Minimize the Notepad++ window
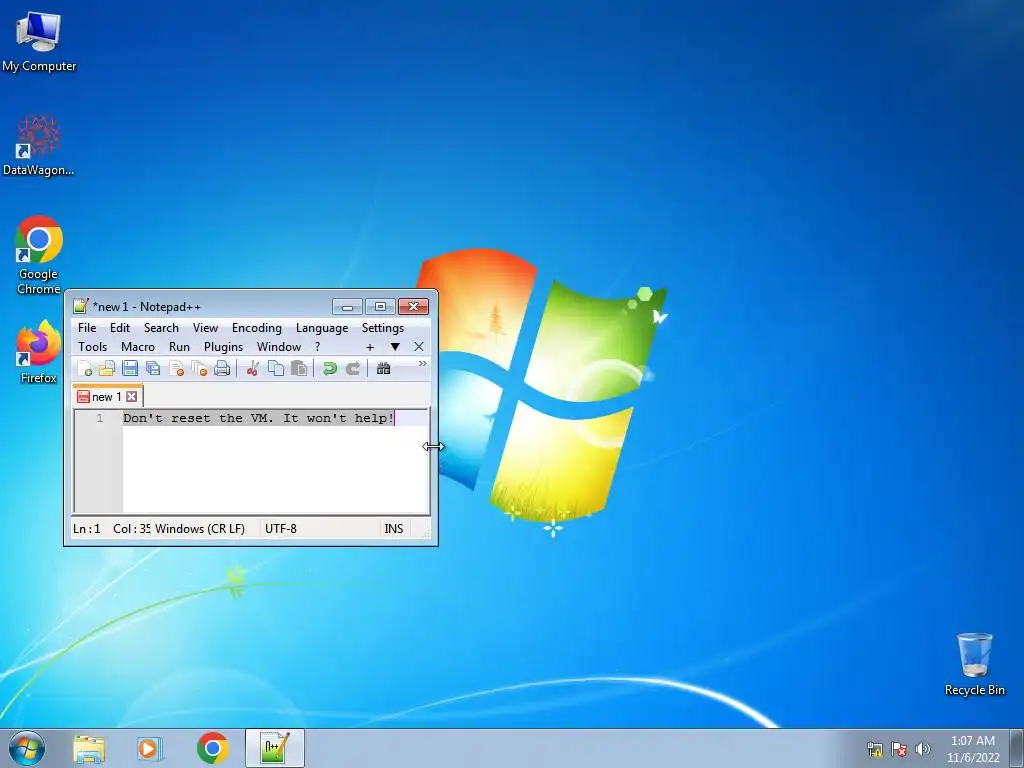The height and width of the screenshot is (768, 1024). click(347, 306)
